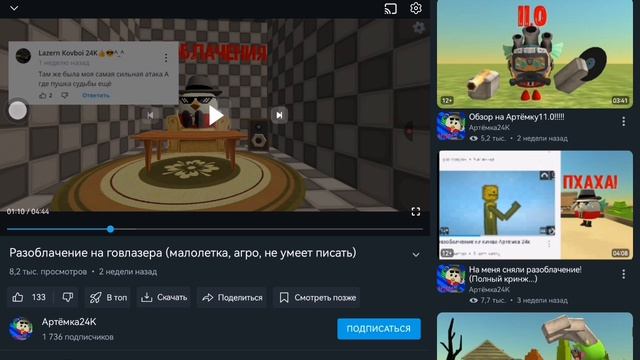Click the 01:10 / 04:44 playback time

click(x=28, y=211)
